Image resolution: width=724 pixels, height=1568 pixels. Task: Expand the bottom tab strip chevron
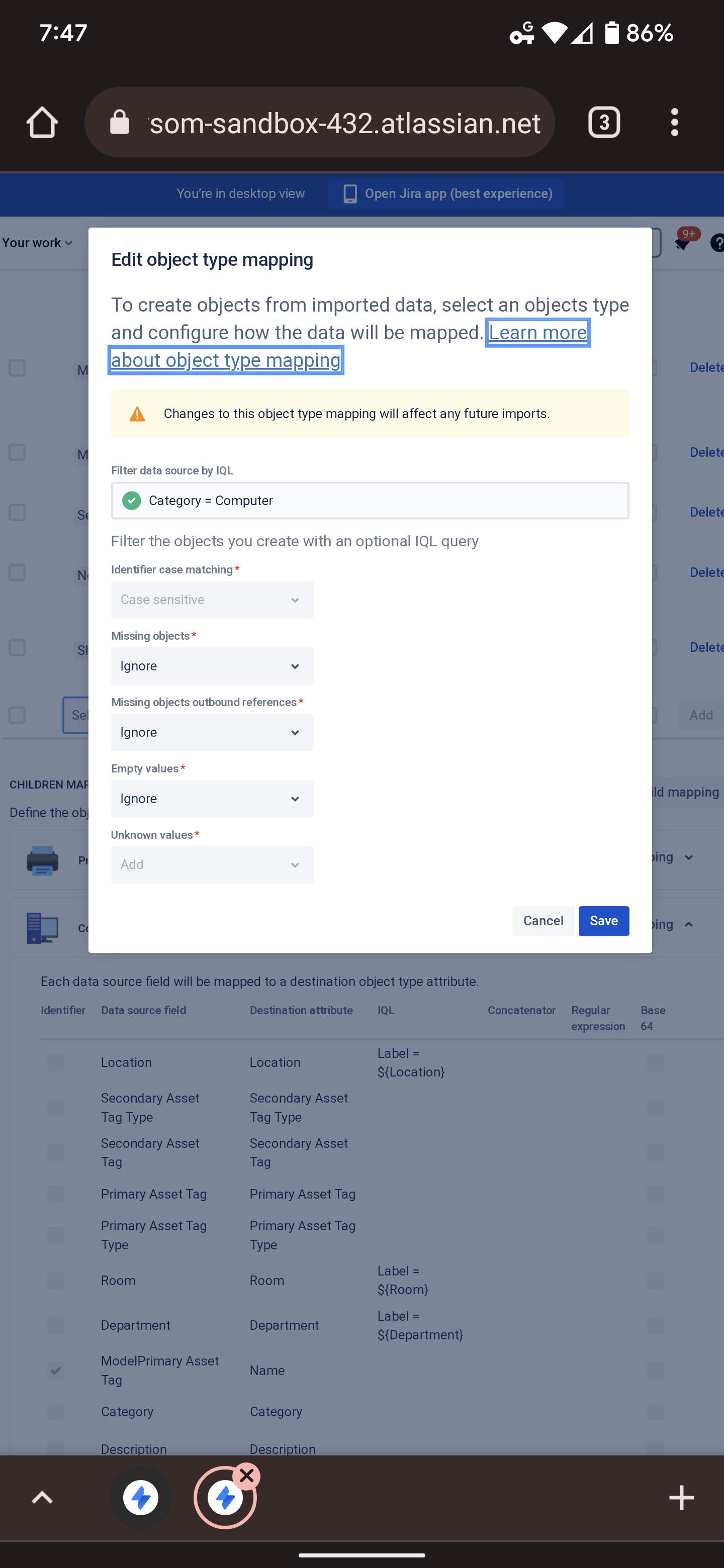click(42, 1498)
